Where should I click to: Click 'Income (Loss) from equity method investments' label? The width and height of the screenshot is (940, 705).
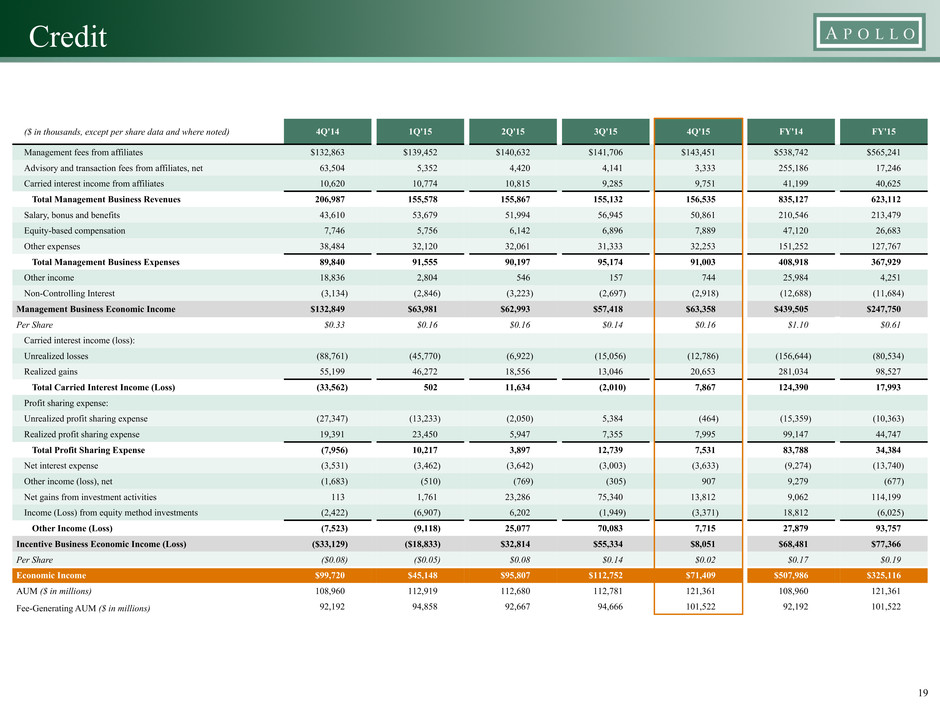click(111, 513)
